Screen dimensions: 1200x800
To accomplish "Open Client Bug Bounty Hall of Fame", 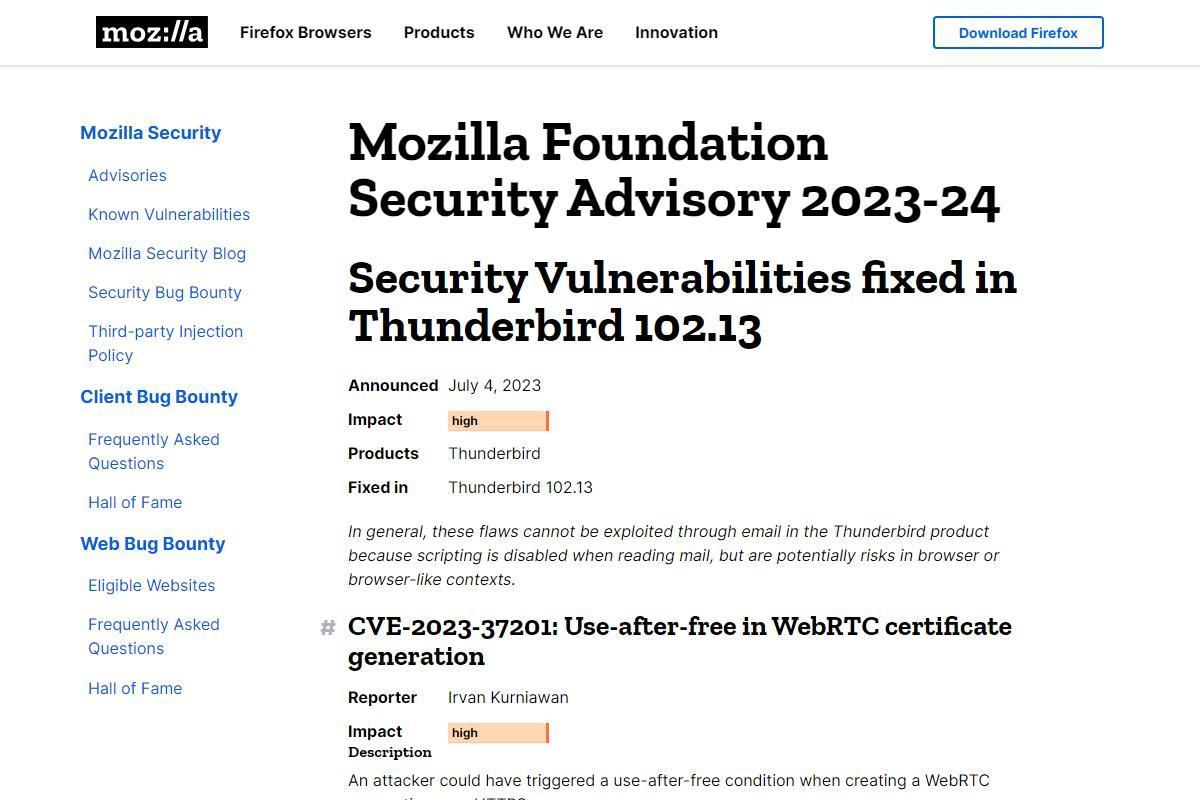I will (x=135, y=502).
